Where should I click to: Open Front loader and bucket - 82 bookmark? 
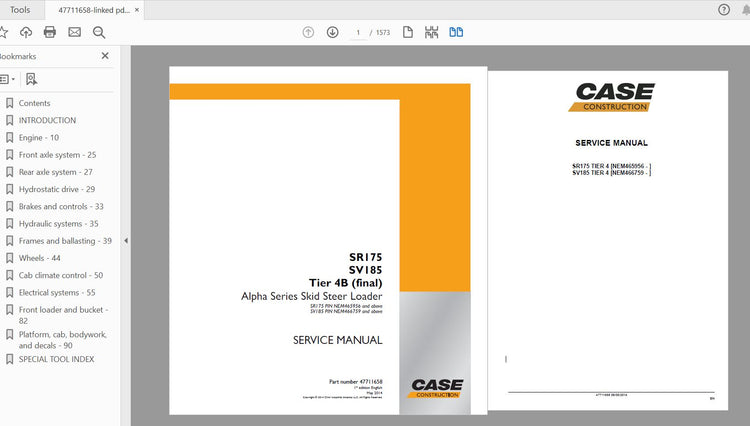pos(63,315)
